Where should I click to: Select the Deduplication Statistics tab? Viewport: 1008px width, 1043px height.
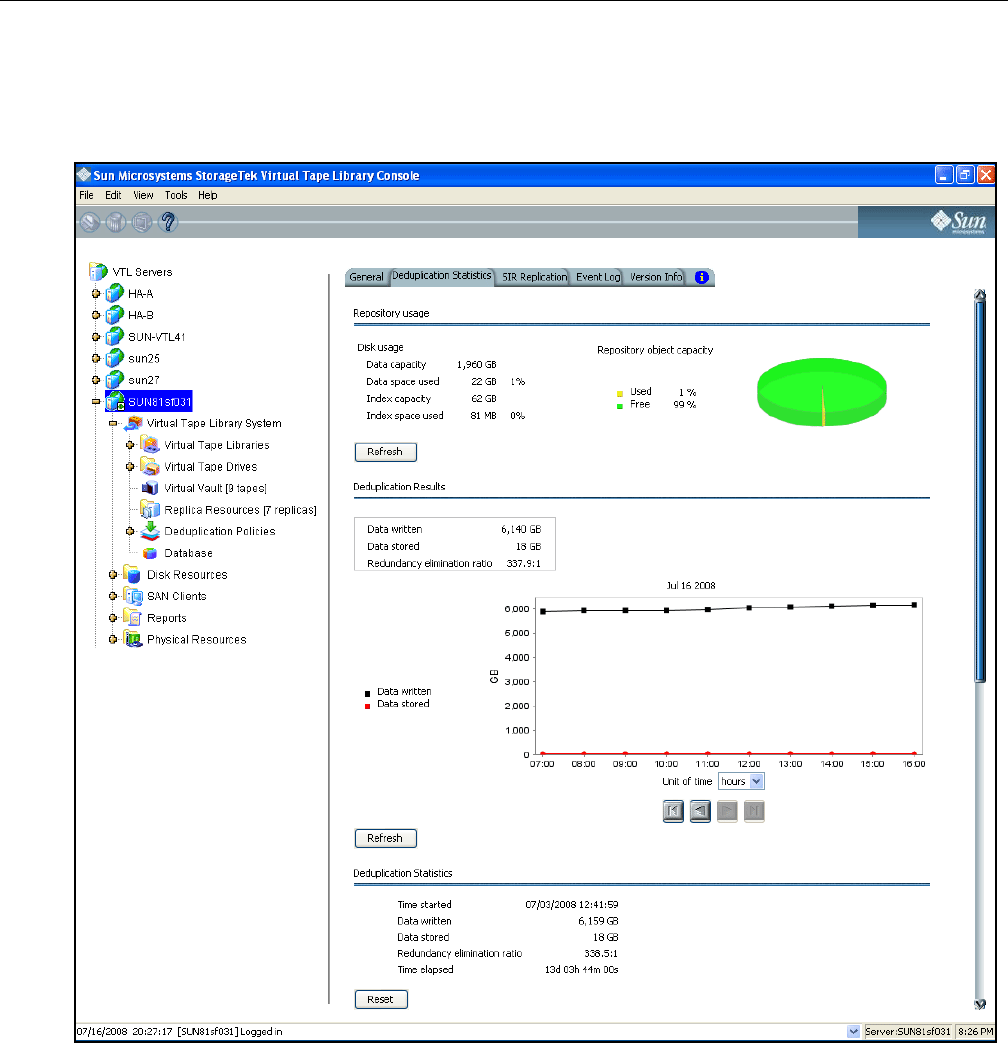coord(441,275)
